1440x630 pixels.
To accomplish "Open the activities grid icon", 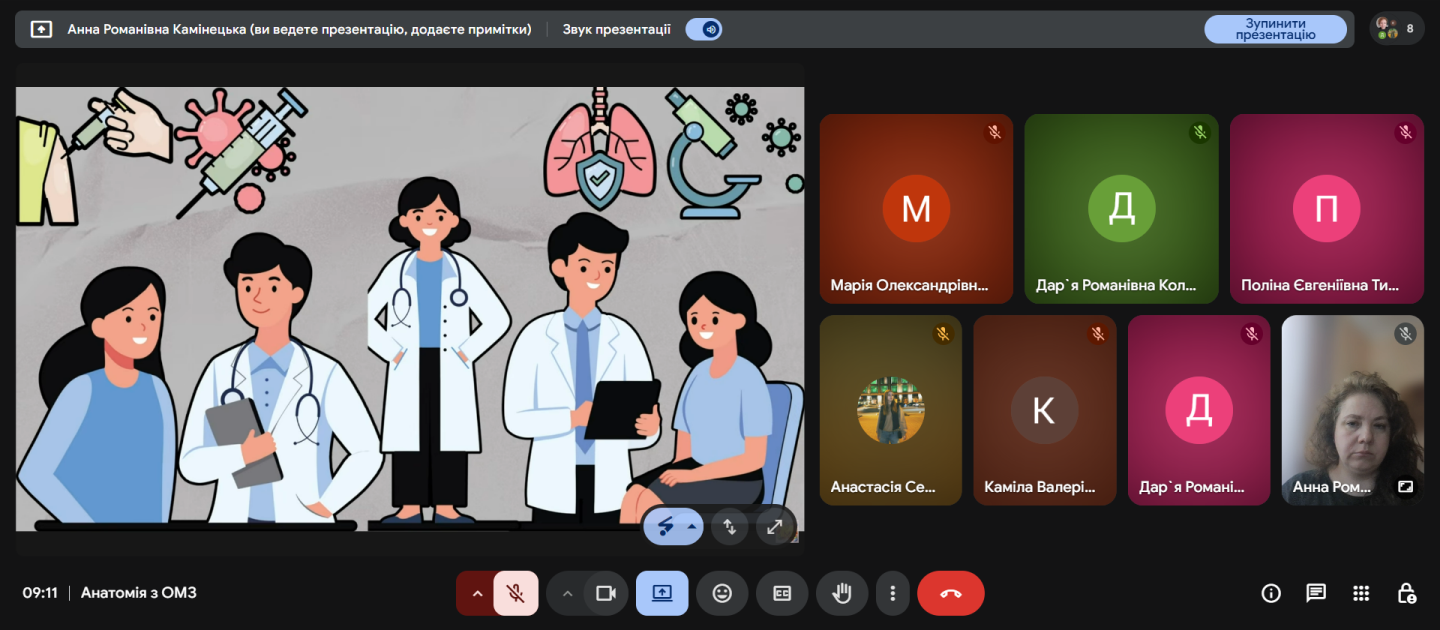I will click(1361, 593).
